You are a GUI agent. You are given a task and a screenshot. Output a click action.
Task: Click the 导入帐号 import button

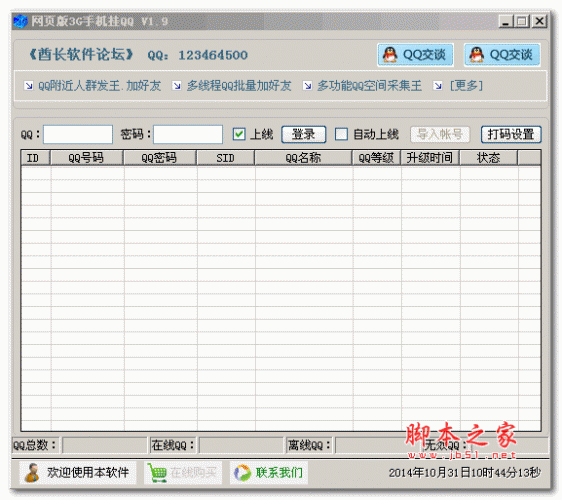point(440,134)
